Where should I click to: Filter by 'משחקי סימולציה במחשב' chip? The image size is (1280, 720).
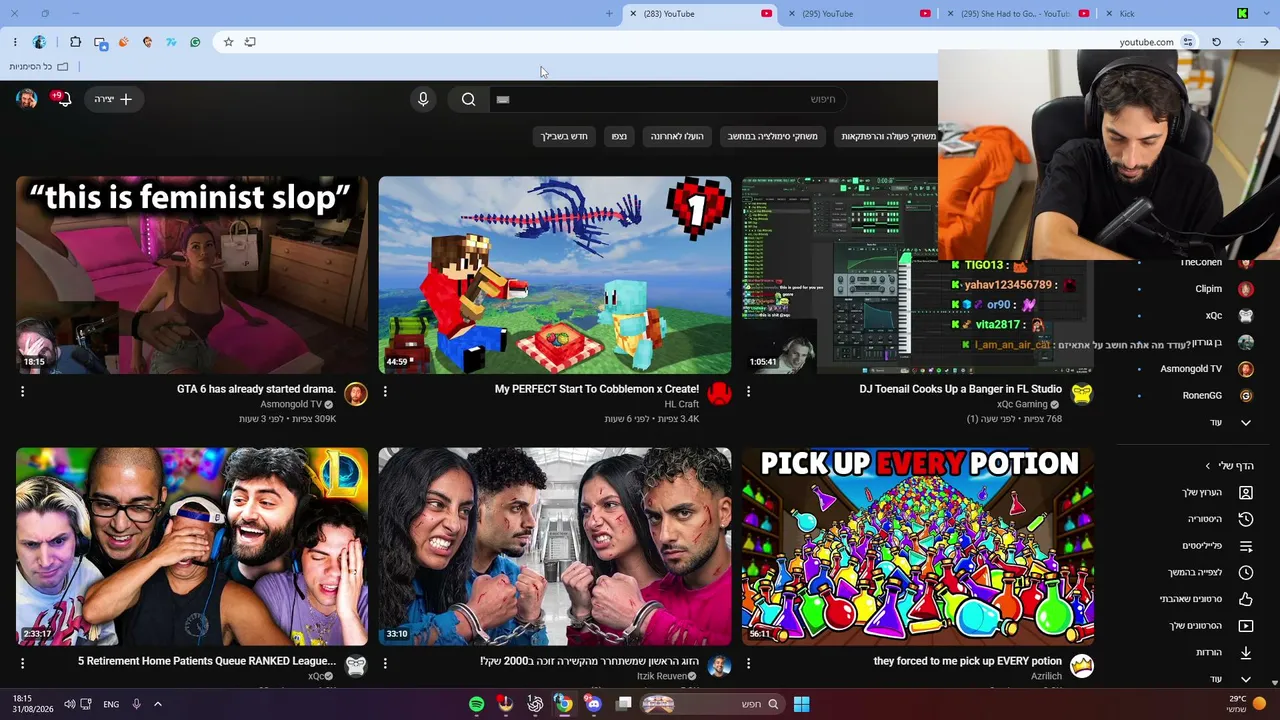click(x=772, y=136)
